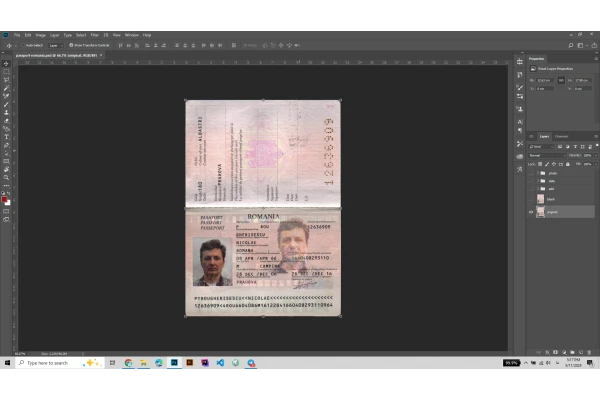Select the blank layer thumbnail
The height and width of the screenshot is (400, 600).
coord(541,199)
